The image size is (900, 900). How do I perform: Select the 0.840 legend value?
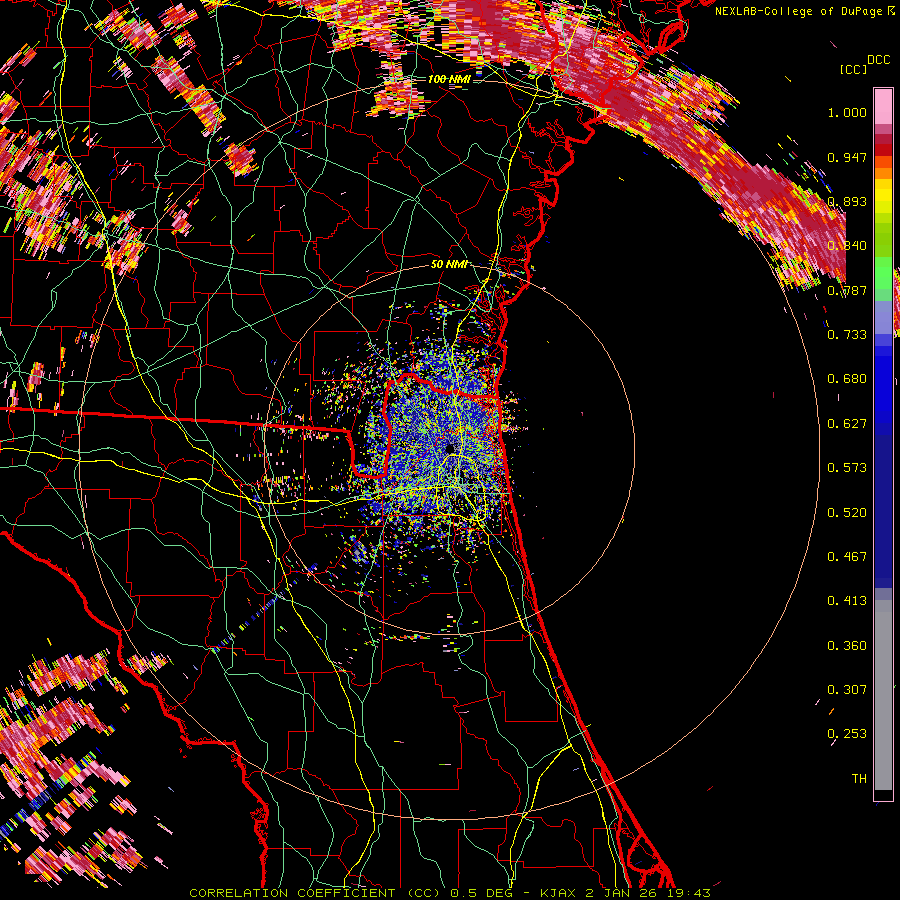847,246
